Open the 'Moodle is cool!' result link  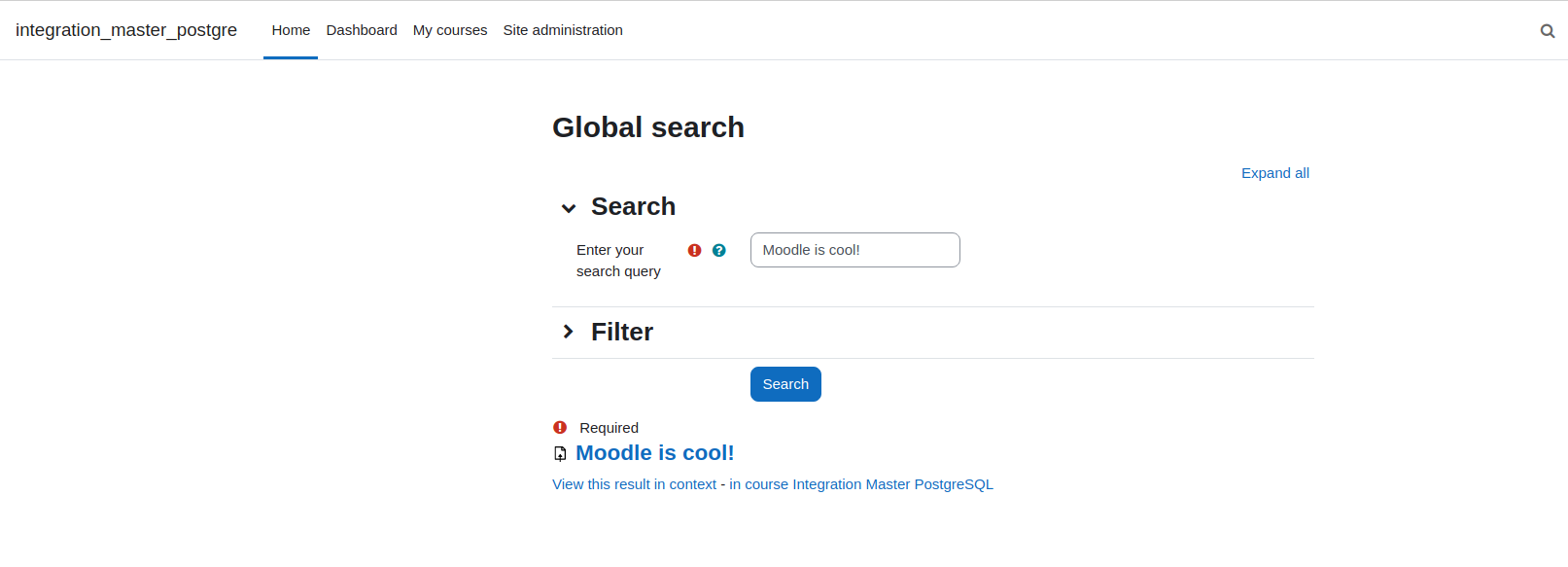point(655,453)
